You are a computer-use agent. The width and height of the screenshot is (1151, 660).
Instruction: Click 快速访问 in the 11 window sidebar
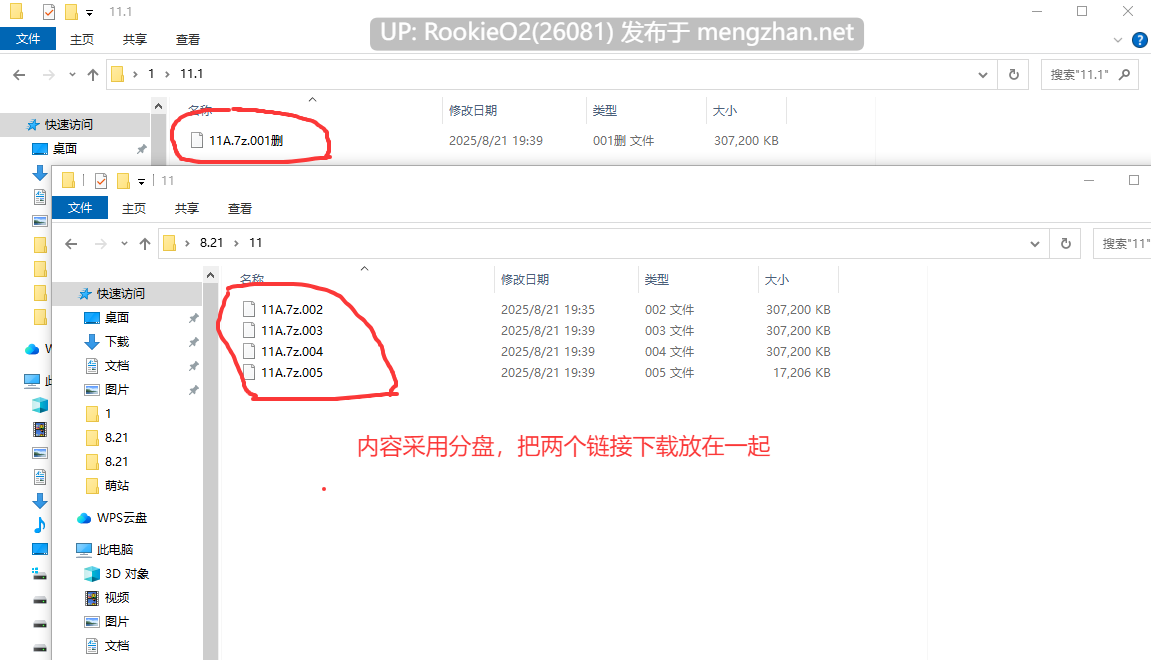[x=120, y=294]
